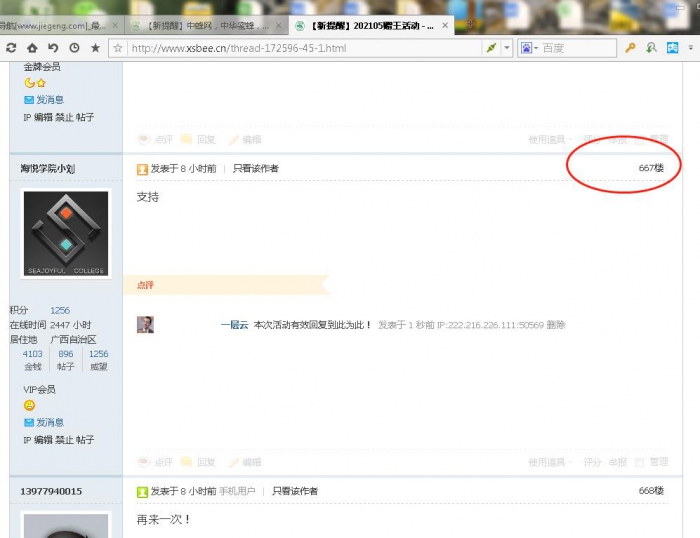
Task: Open username 海悦学院小刘 profile link
Action: (x=48, y=168)
